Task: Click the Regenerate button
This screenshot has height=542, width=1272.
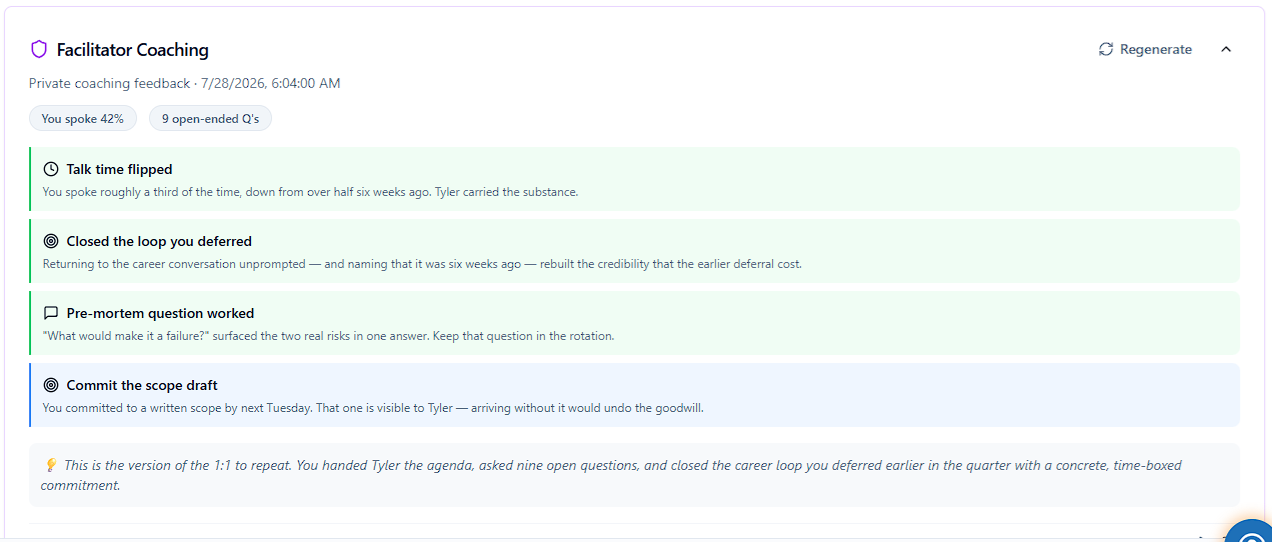Action: tap(1145, 49)
